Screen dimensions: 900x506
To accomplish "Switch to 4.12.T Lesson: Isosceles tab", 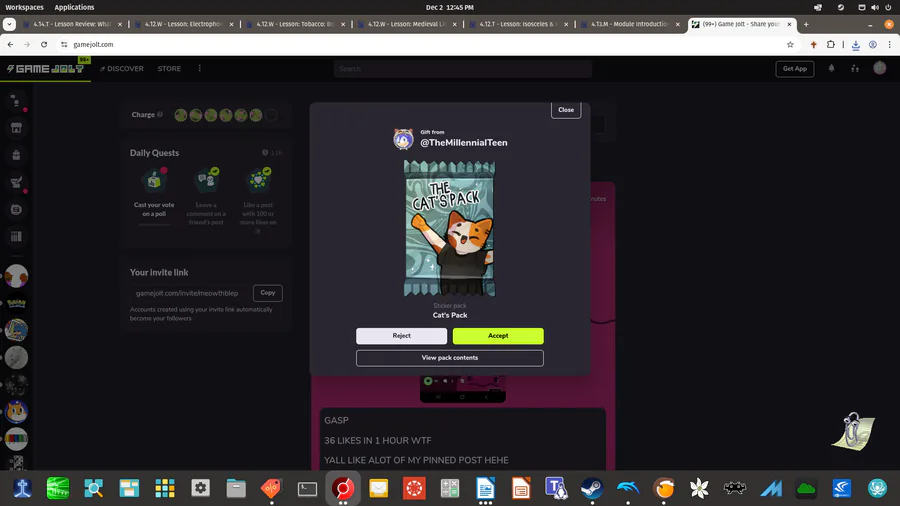I will (518, 24).
